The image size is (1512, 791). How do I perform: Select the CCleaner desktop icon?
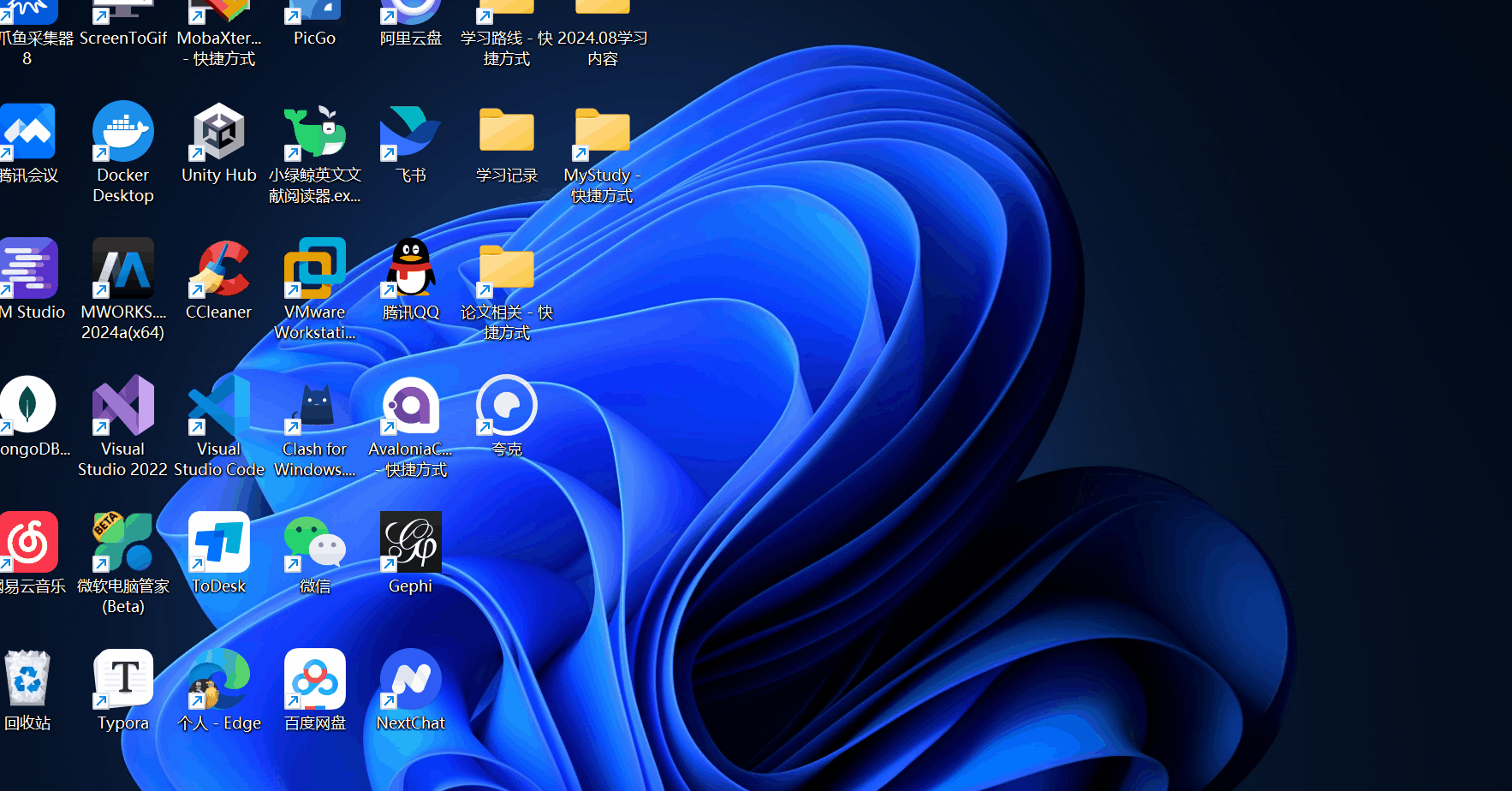219,268
